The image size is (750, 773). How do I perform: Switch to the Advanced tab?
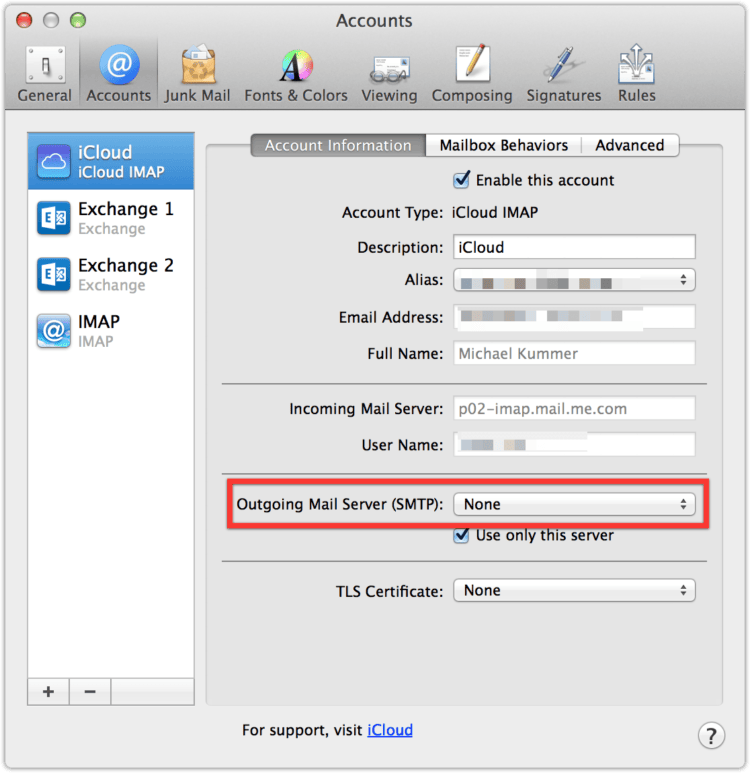click(x=630, y=145)
